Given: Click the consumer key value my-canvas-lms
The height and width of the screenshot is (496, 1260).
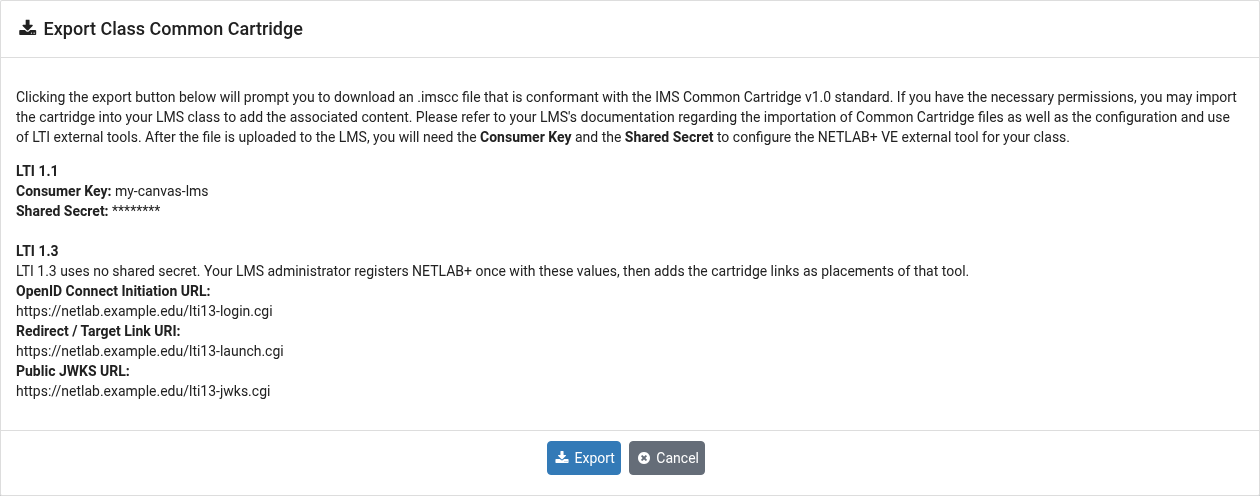Looking at the screenshot, I should [162, 190].
